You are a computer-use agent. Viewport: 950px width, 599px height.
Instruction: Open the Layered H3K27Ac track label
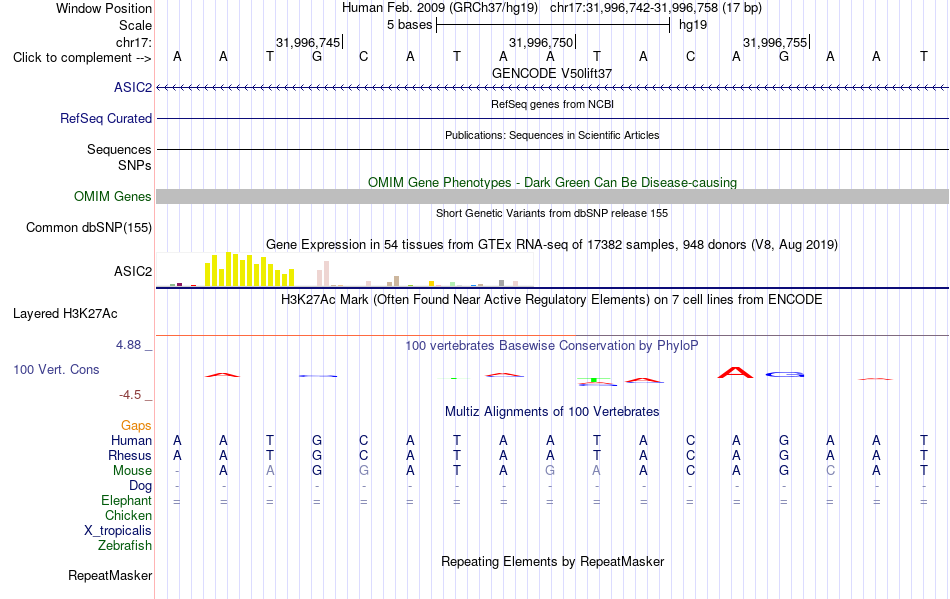[x=65, y=314]
